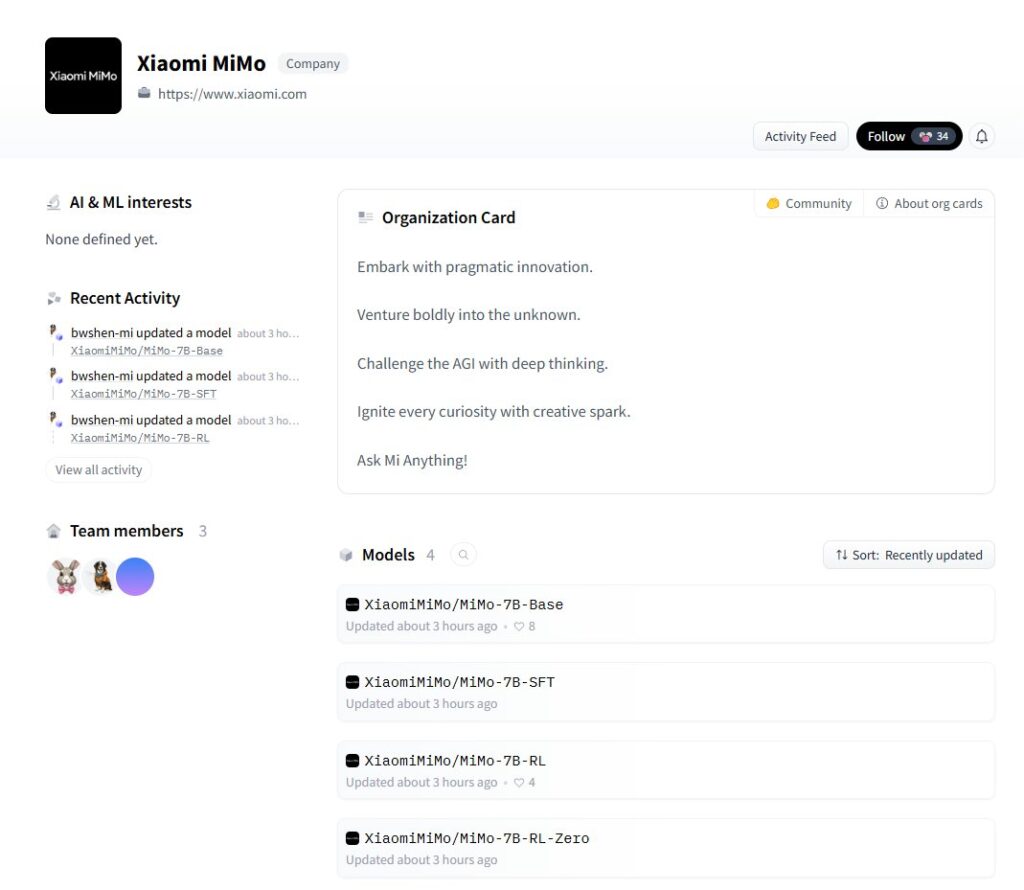Click the Xiaomi MiMo title heading
The image size is (1024, 890).
201,63
